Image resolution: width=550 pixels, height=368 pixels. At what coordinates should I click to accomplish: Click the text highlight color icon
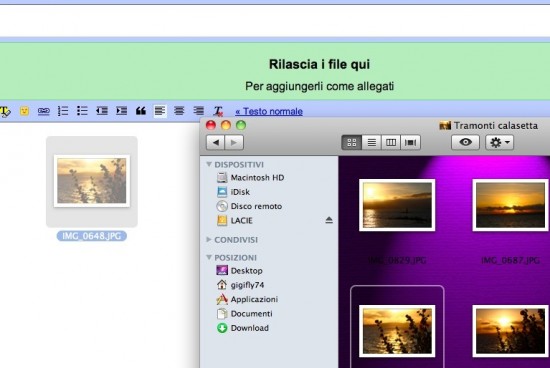[x=5, y=111]
